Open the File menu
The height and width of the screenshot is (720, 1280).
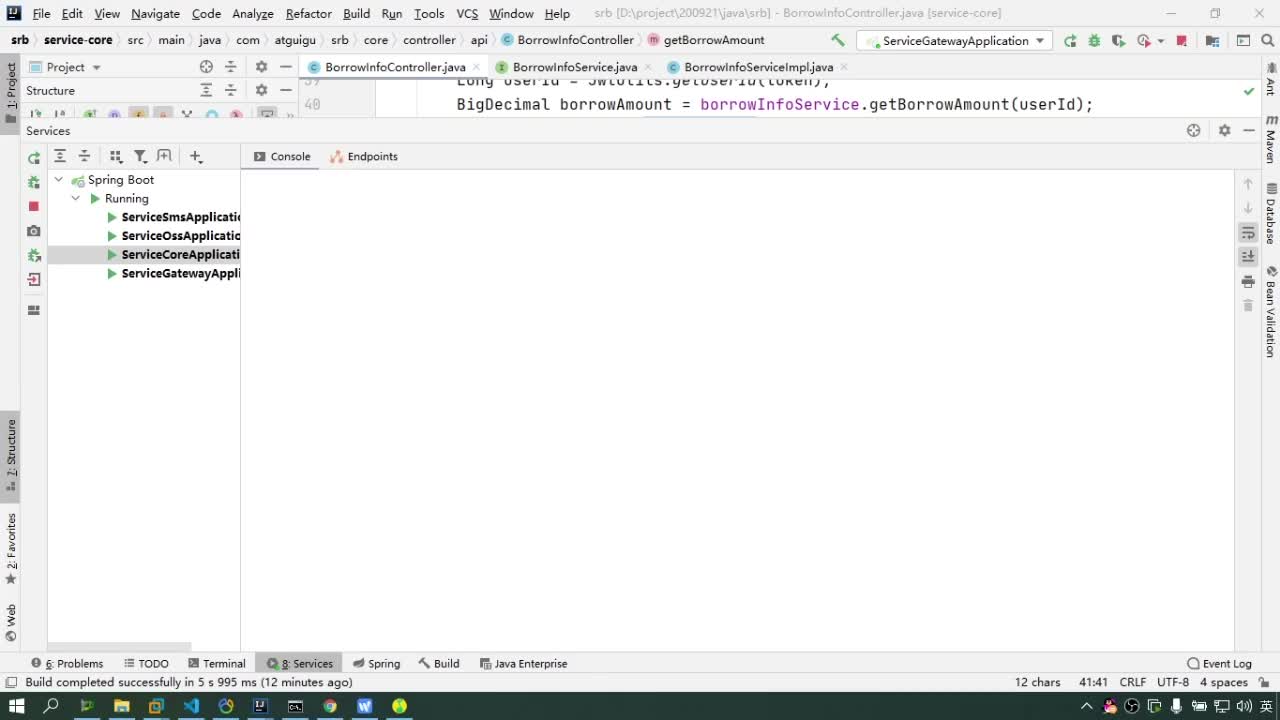(x=41, y=14)
